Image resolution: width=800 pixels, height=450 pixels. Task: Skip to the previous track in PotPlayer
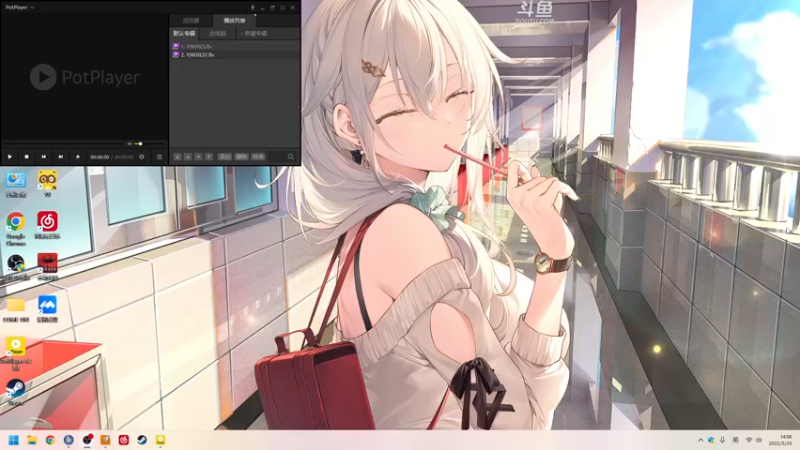(x=44, y=157)
